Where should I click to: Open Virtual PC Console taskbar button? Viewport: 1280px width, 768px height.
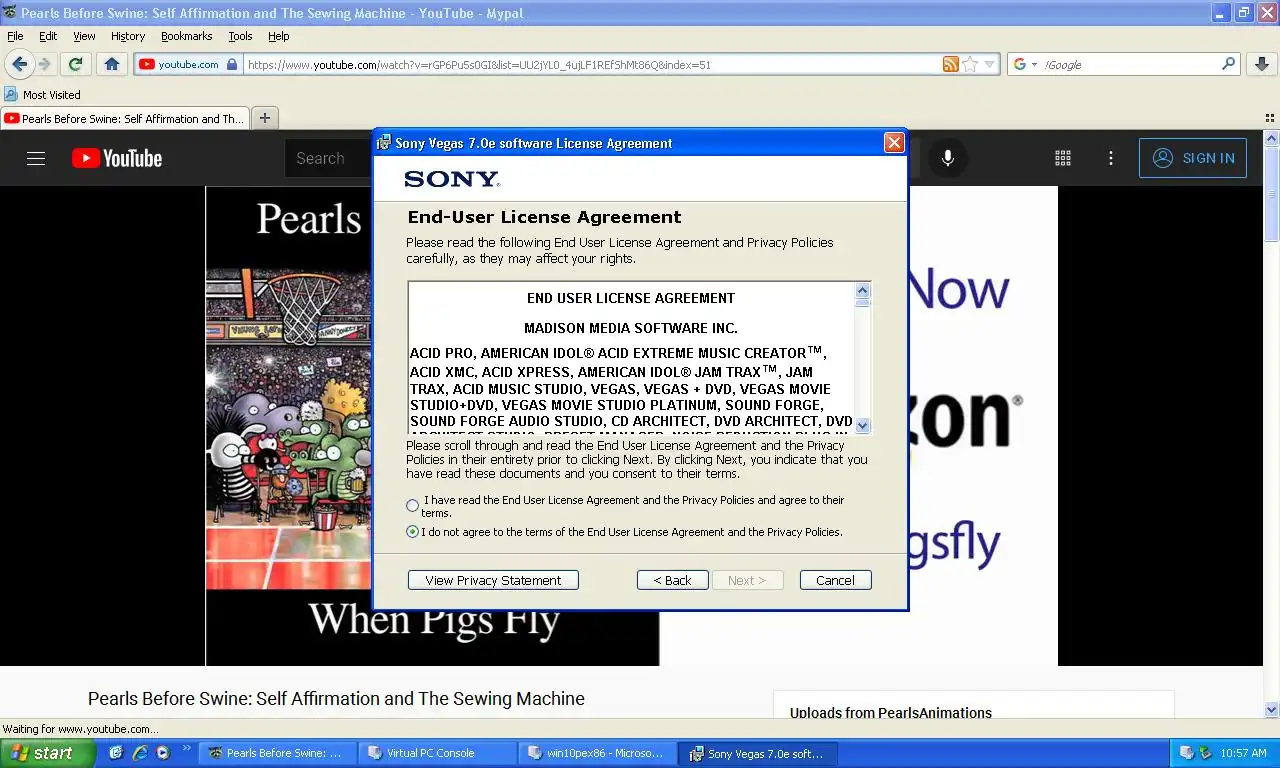pos(437,753)
